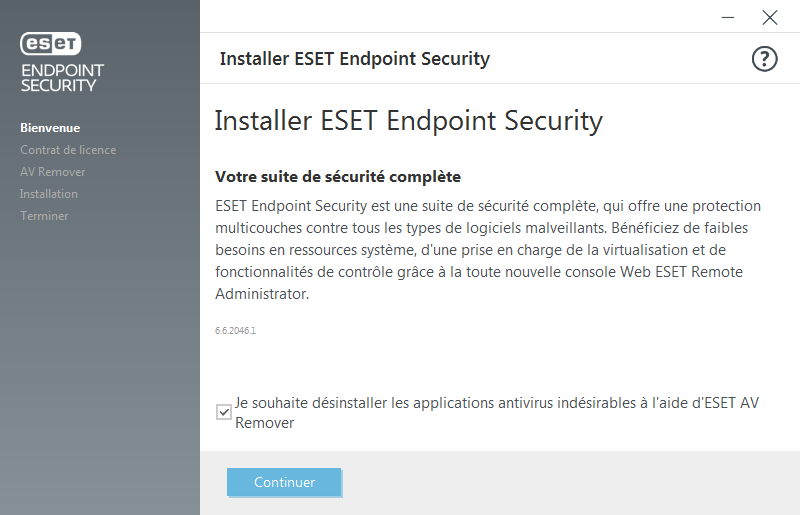Image resolution: width=800 pixels, height=515 pixels.
Task: Select the Bienvenue step in sidebar
Action: 50,128
